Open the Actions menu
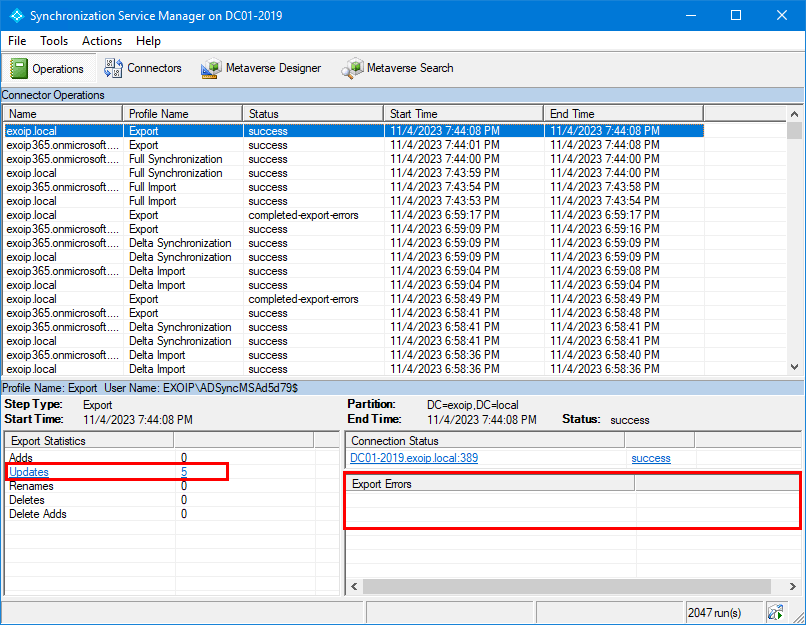Image resolution: width=806 pixels, height=625 pixels. point(102,41)
